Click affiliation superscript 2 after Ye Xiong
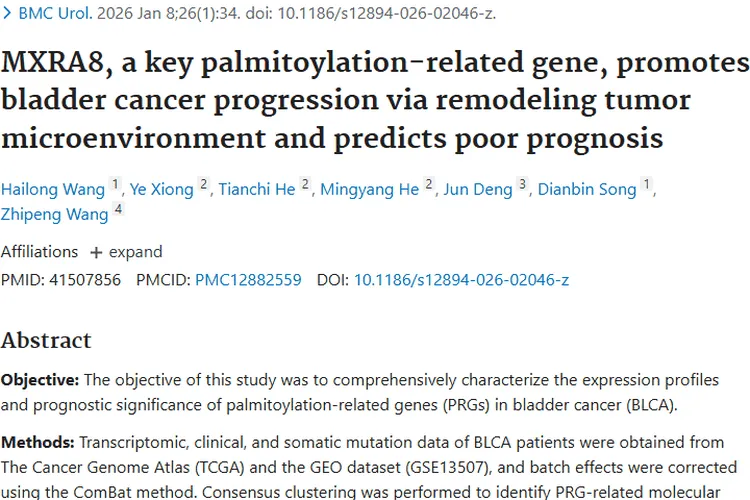Image resolution: width=750 pixels, height=500 pixels. [204, 185]
